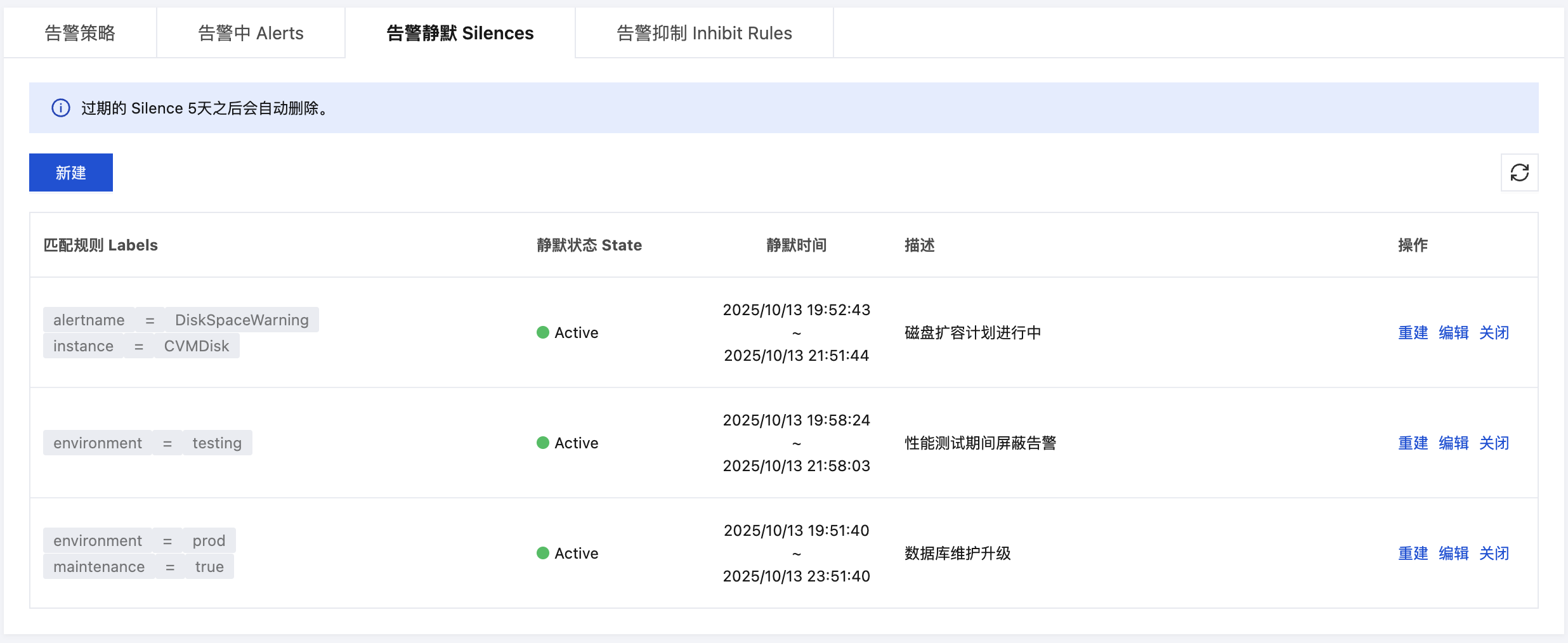Screen dimensions: 1568x643
Task: Click green Active status dot for prod maintenance silence
Action: tap(543, 553)
